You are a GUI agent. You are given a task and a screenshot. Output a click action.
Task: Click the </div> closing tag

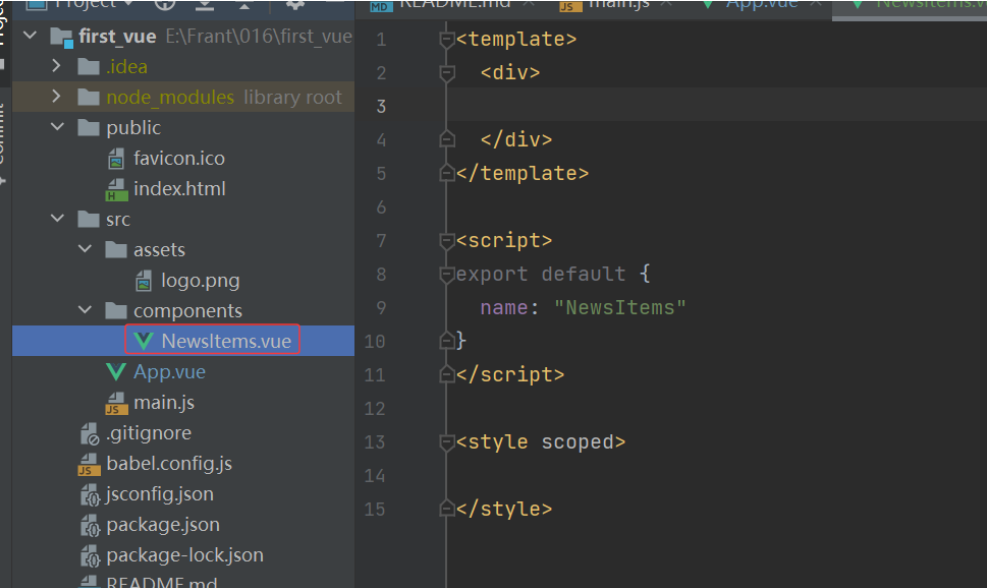516,139
